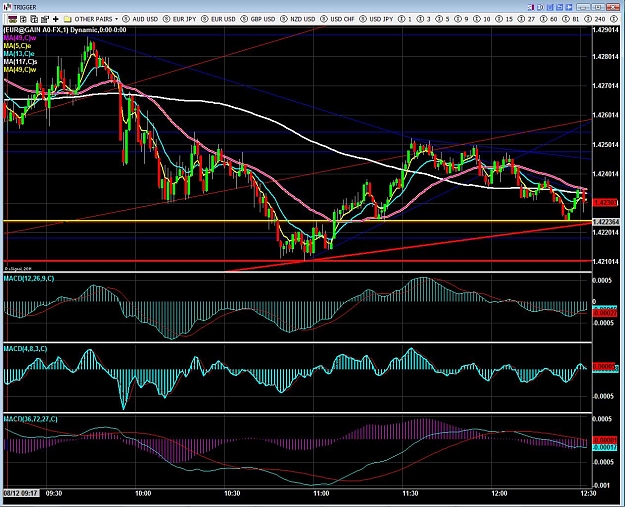Click the third blue title bar icon
Image resolution: width=625 pixels, height=507 pixels.
click(550, 7)
